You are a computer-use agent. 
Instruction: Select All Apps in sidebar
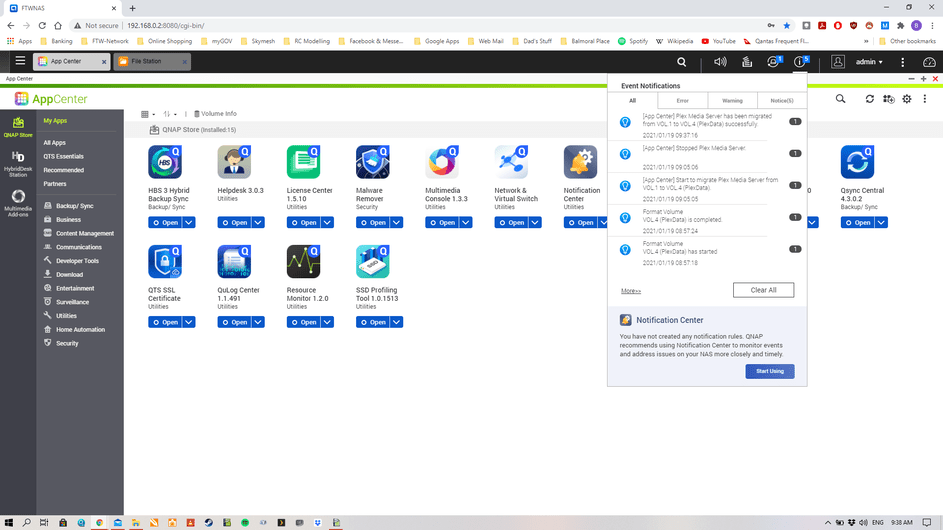[55, 143]
